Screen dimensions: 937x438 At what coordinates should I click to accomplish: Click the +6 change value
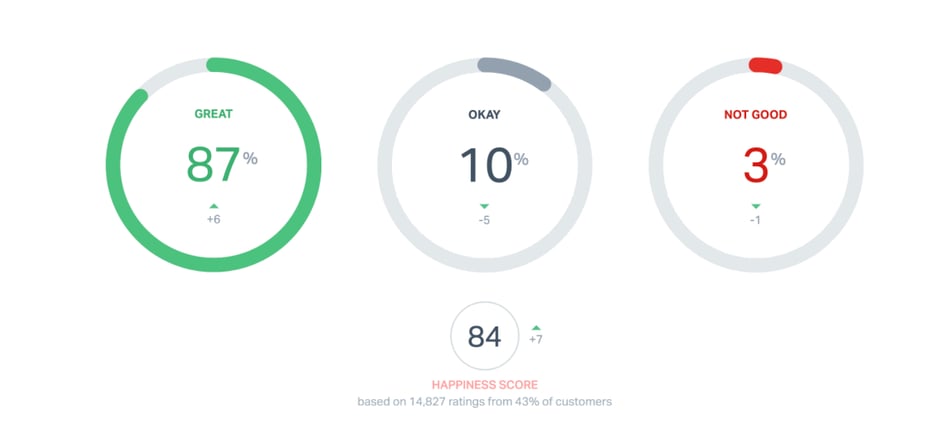(x=213, y=220)
